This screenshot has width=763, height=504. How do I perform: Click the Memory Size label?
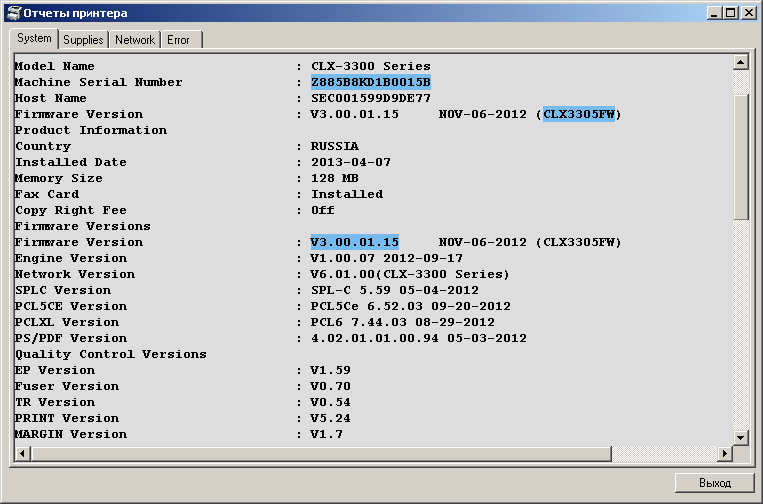click(58, 179)
